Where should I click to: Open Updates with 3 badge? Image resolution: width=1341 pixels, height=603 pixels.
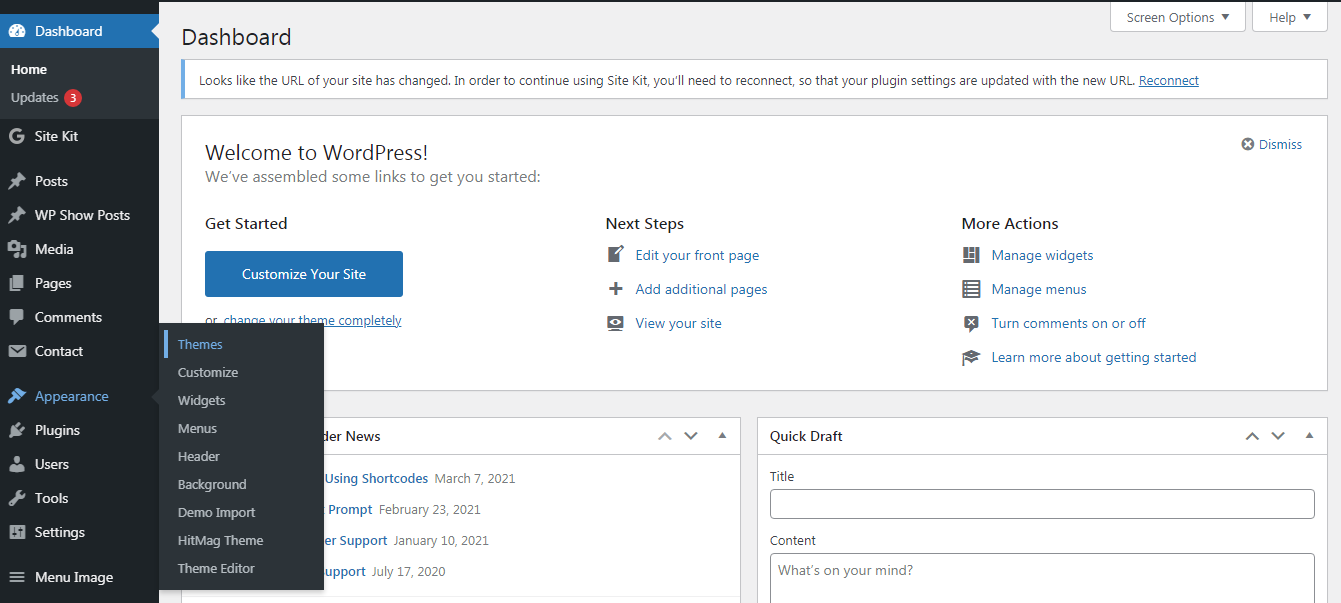(46, 98)
